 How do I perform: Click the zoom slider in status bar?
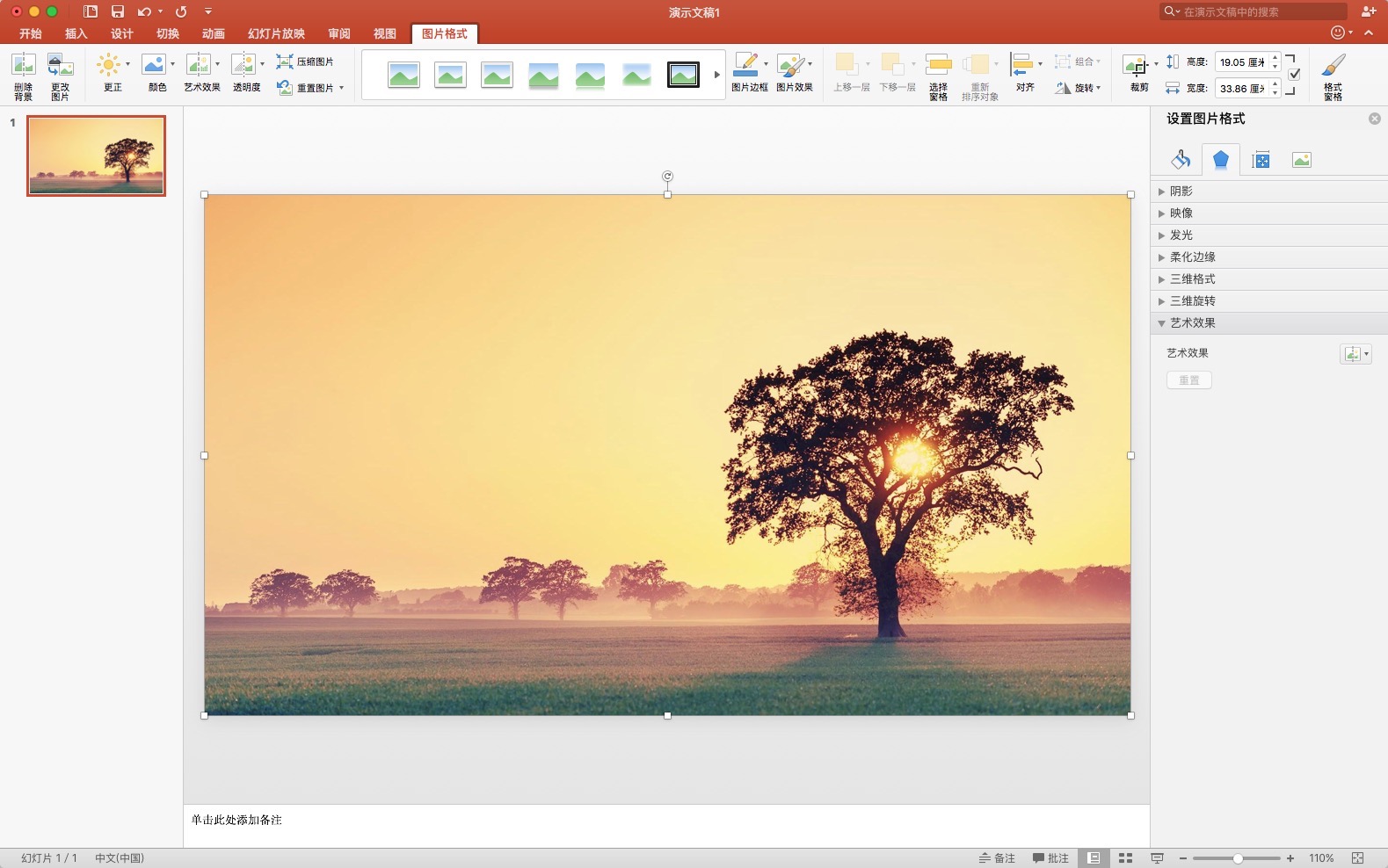1237,858
